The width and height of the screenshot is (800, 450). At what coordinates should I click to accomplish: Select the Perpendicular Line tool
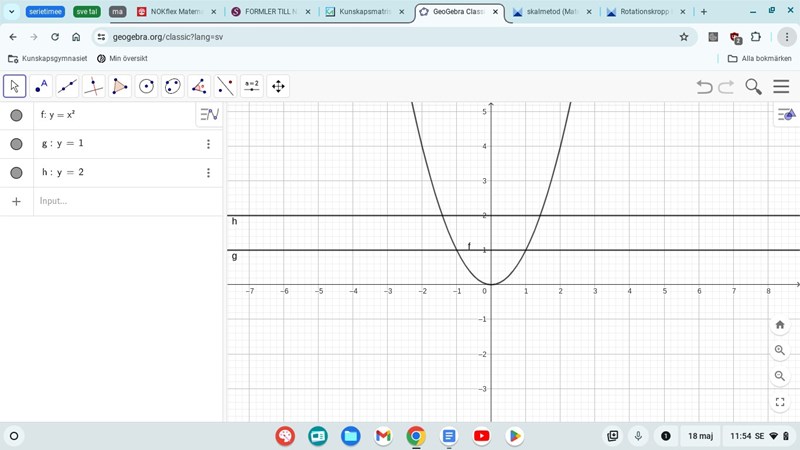pos(93,87)
